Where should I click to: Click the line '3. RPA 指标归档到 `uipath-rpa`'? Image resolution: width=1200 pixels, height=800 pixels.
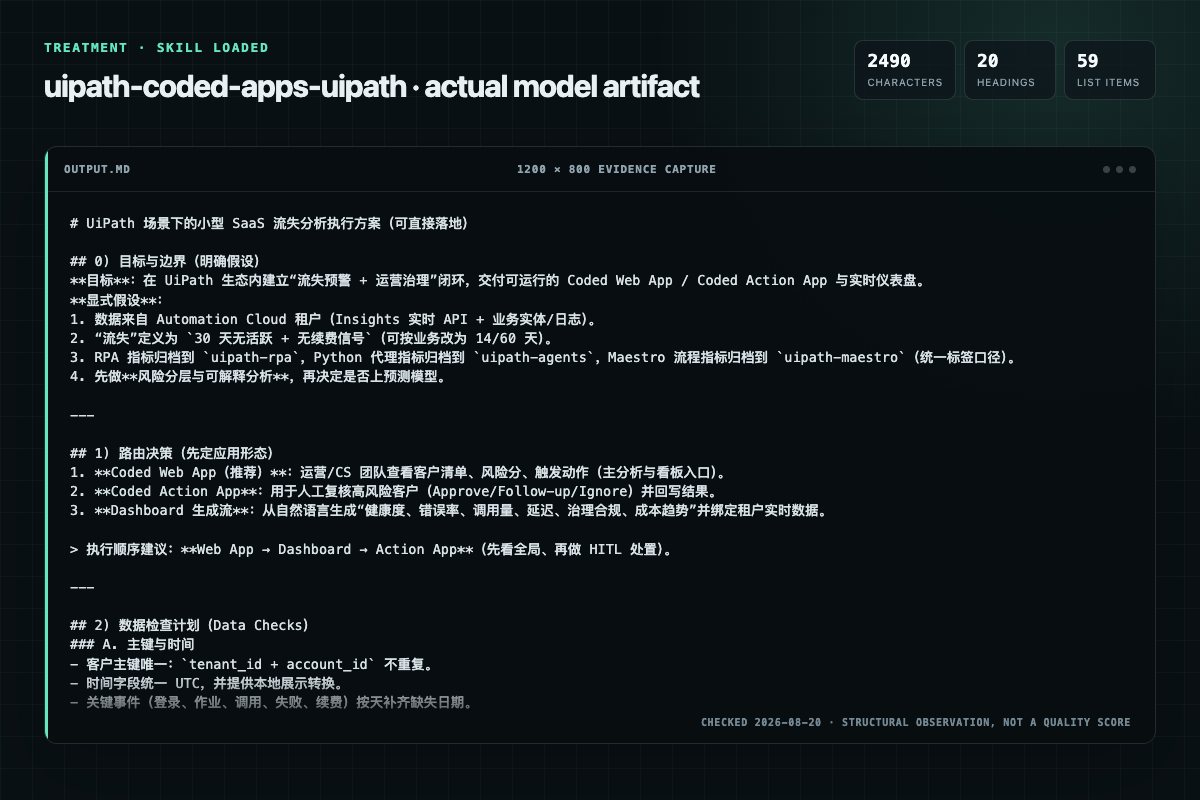coord(544,358)
